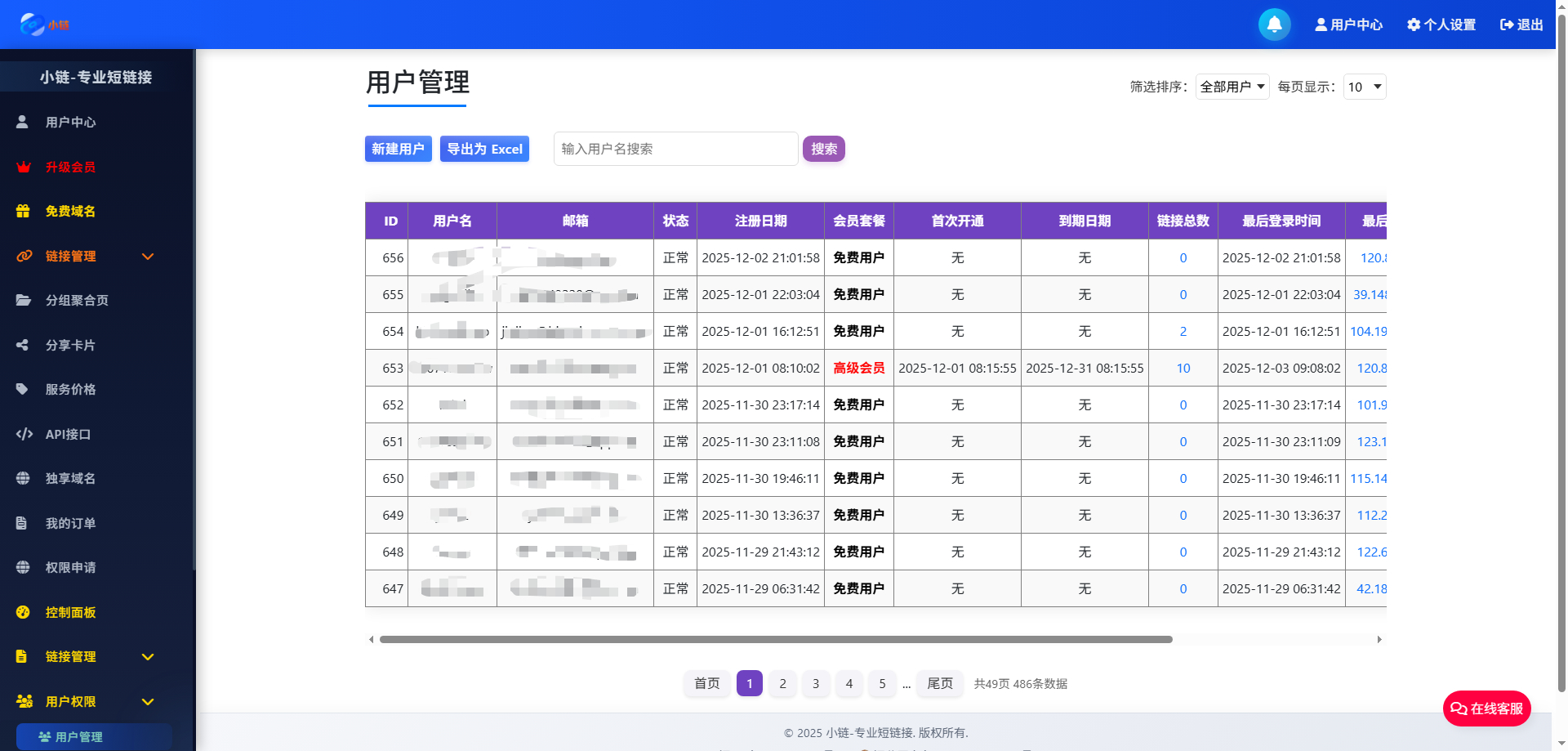Click the link count 10 for user 653
Image resolution: width=1568 pixels, height=751 pixels.
coord(1183,368)
